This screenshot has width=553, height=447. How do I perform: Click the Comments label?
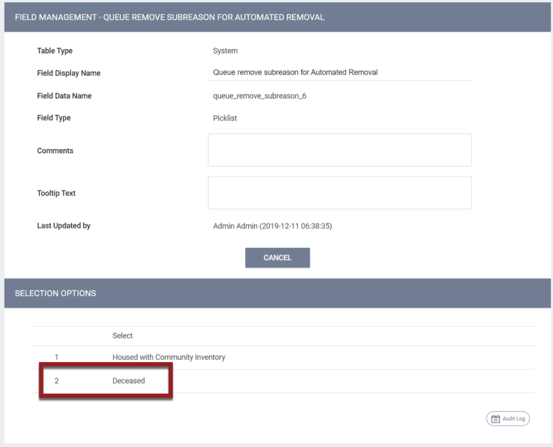[x=55, y=151]
